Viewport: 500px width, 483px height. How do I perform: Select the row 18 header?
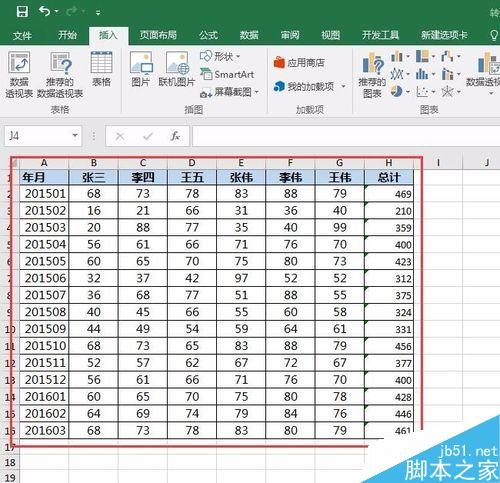click(x=10, y=463)
